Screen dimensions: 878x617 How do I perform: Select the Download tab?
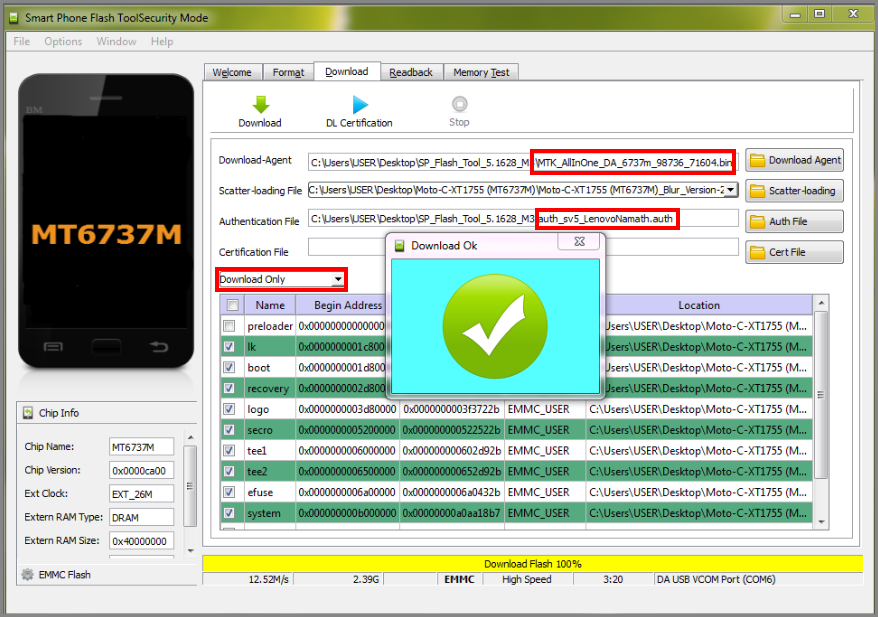pos(347,71)
